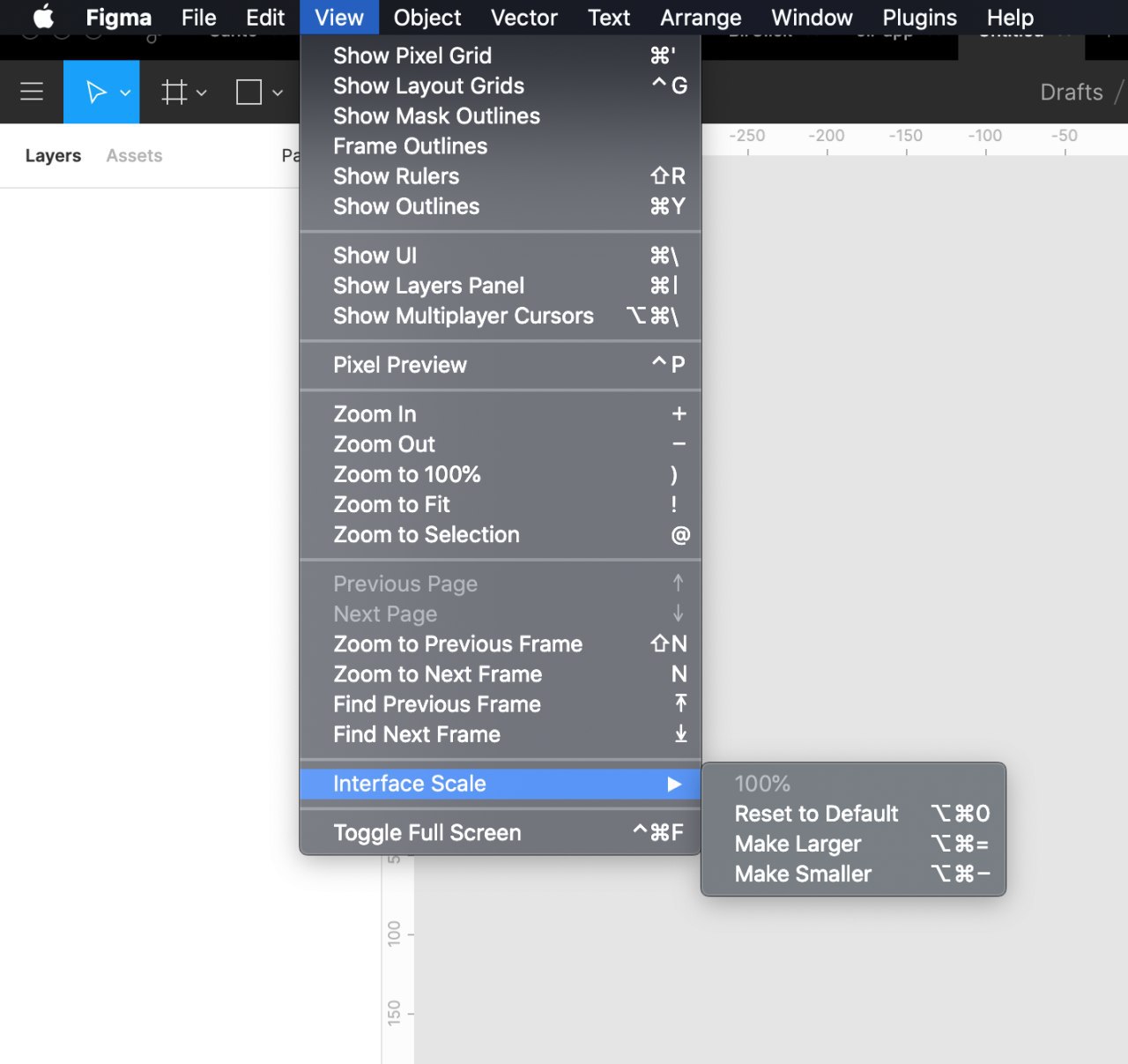This screenshot has width=1128, height=1064.
Task: Choose Zoom to Fit
Action: [x=501, y=504]
